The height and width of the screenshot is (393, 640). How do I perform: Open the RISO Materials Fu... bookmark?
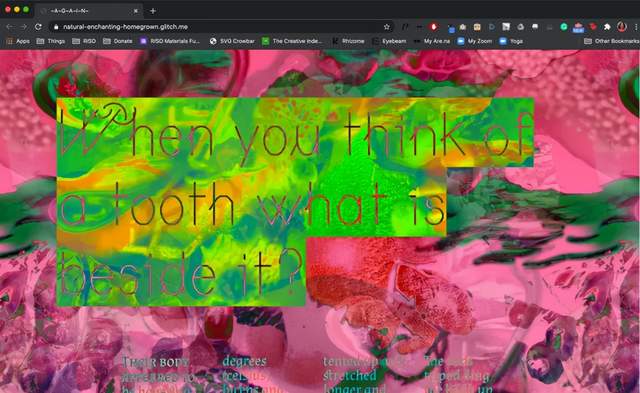(x=170, y=41)
